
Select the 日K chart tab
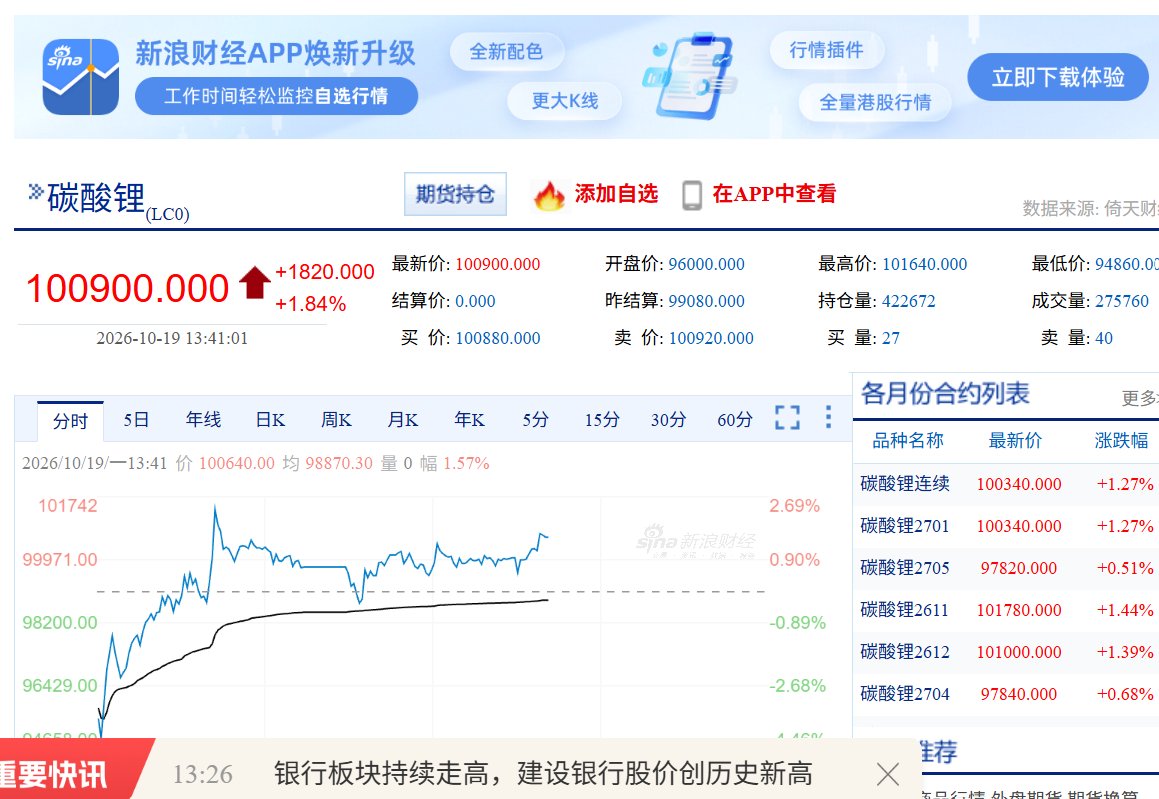270,420
